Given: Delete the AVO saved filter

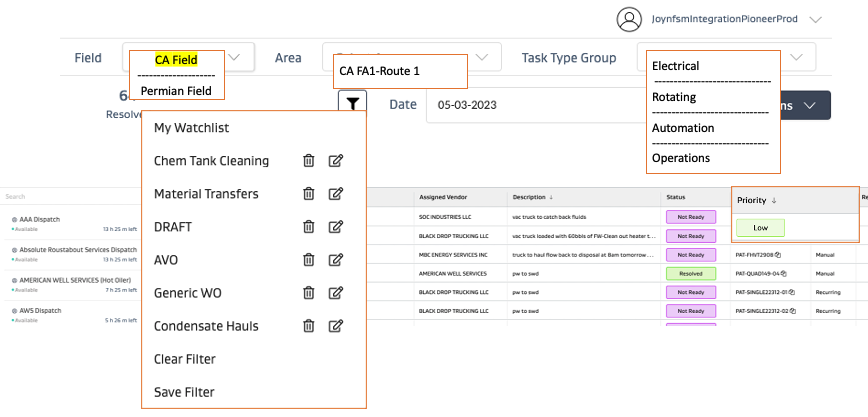Looking at the screenshot, I should (309, 260).
